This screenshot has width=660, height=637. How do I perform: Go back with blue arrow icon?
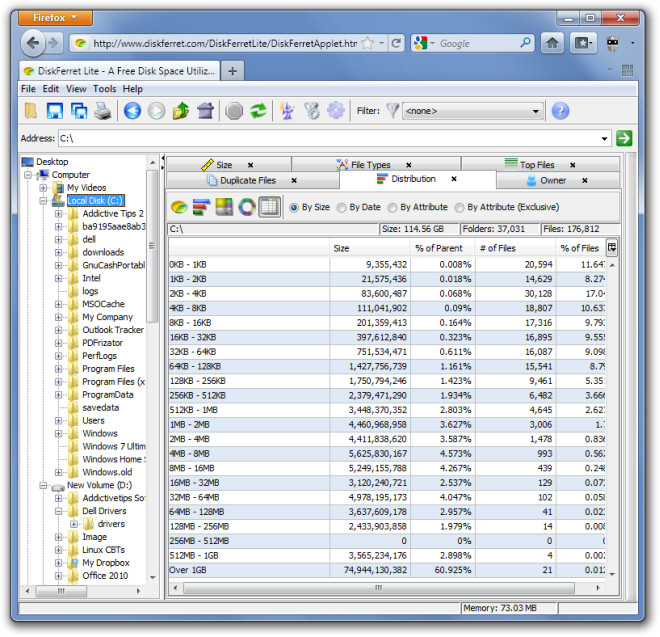click(x=132, y=111)
